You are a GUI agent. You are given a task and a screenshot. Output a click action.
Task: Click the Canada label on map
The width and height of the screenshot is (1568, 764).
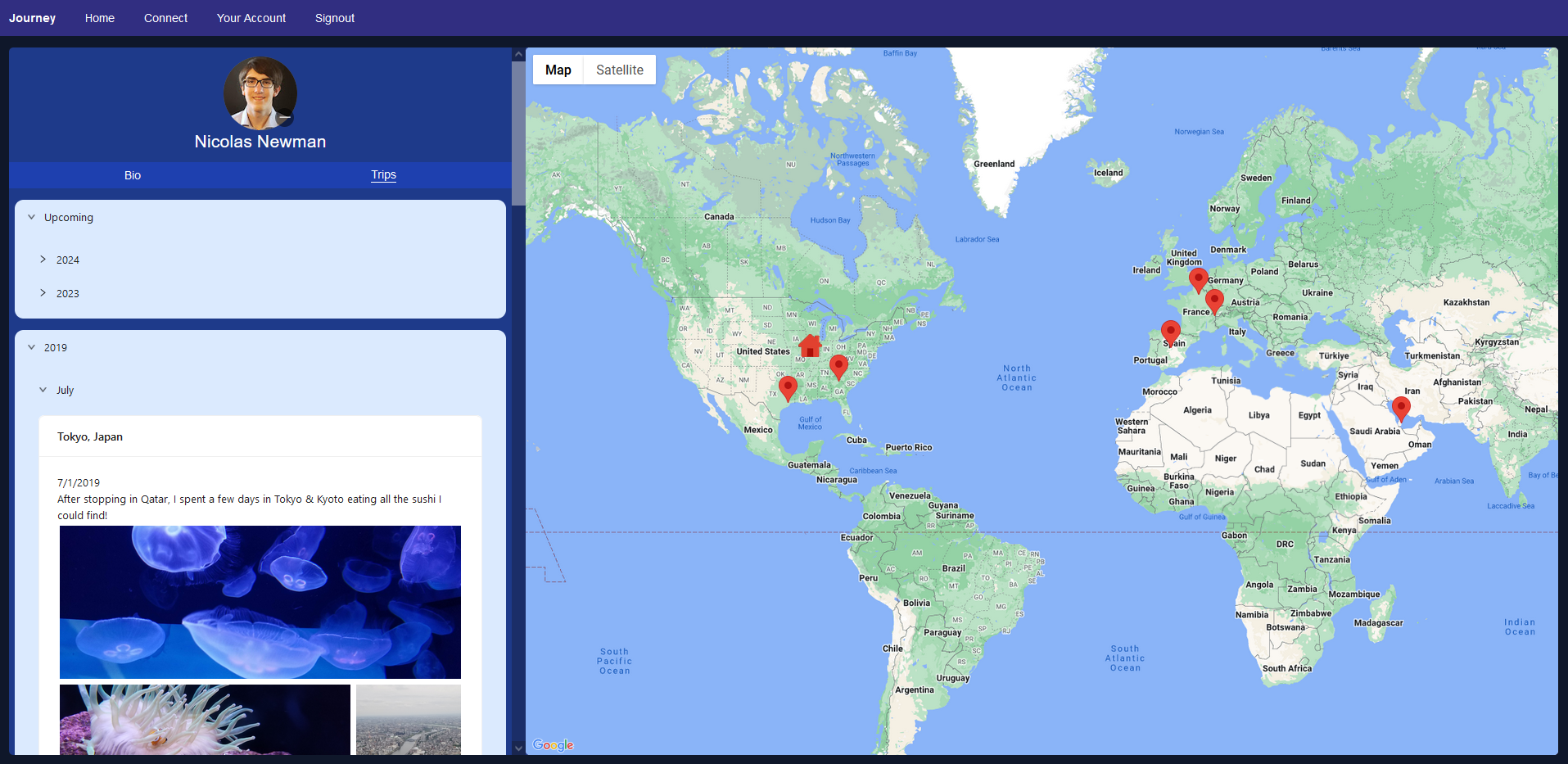pyautogui.click(x=719, y=217)
